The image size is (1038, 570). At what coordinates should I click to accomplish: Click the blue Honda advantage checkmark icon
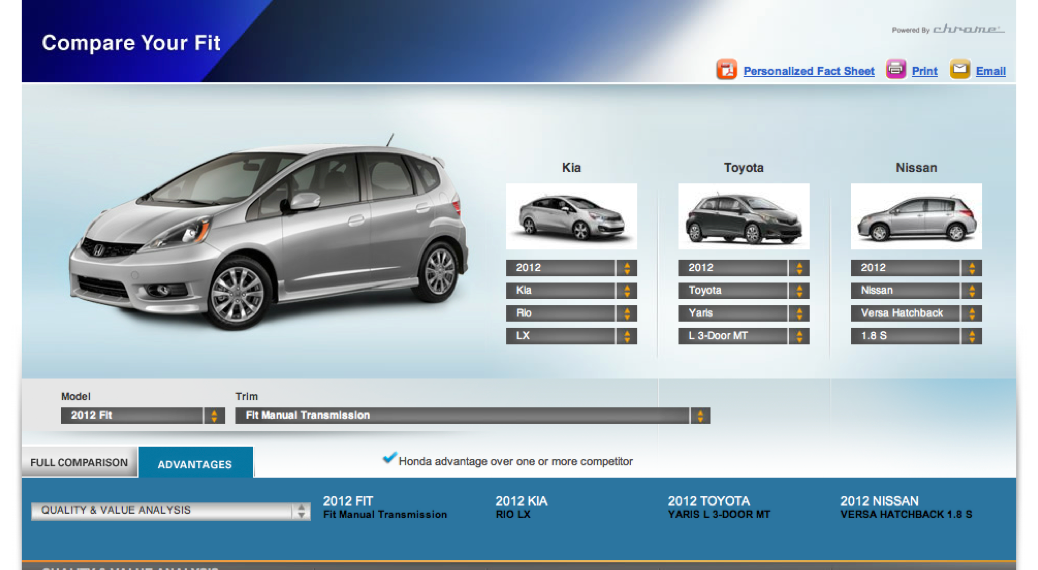point(389,459)
